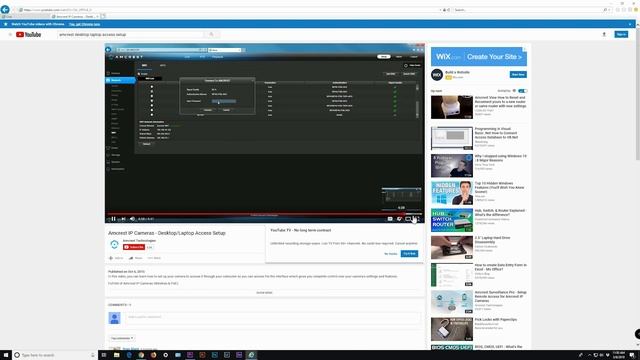Open Task View from taskbar

coord(104,355)
